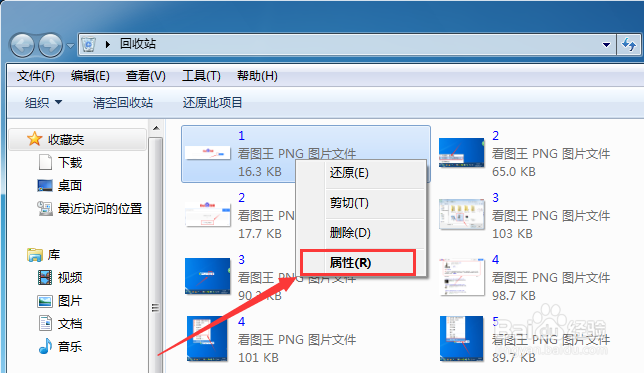Click the "98.7 KB" size text
This screenshot has height=373, width=644.
click(514, 295)
